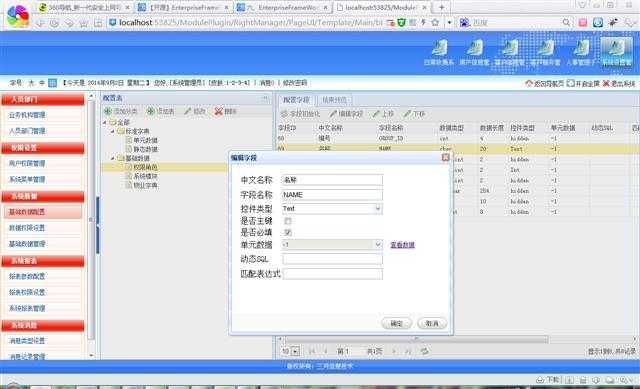Viewport: 640px width, 389px height.
Task: Click the 字段名称 NAME input field
Action: coord(332,195)
